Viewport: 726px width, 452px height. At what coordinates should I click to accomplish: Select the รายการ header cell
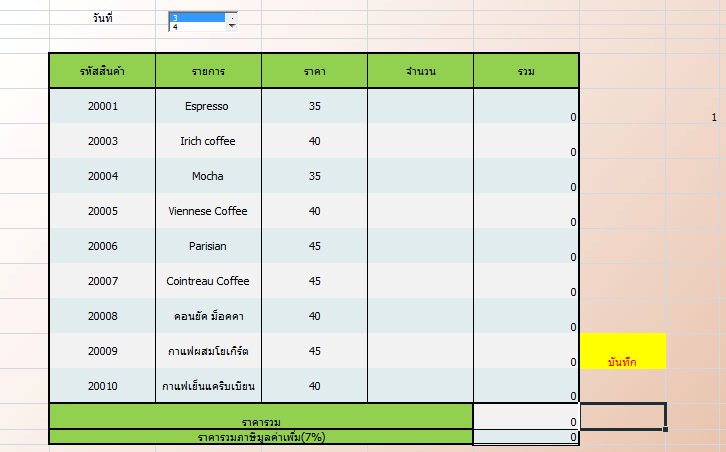click(208, 71)
